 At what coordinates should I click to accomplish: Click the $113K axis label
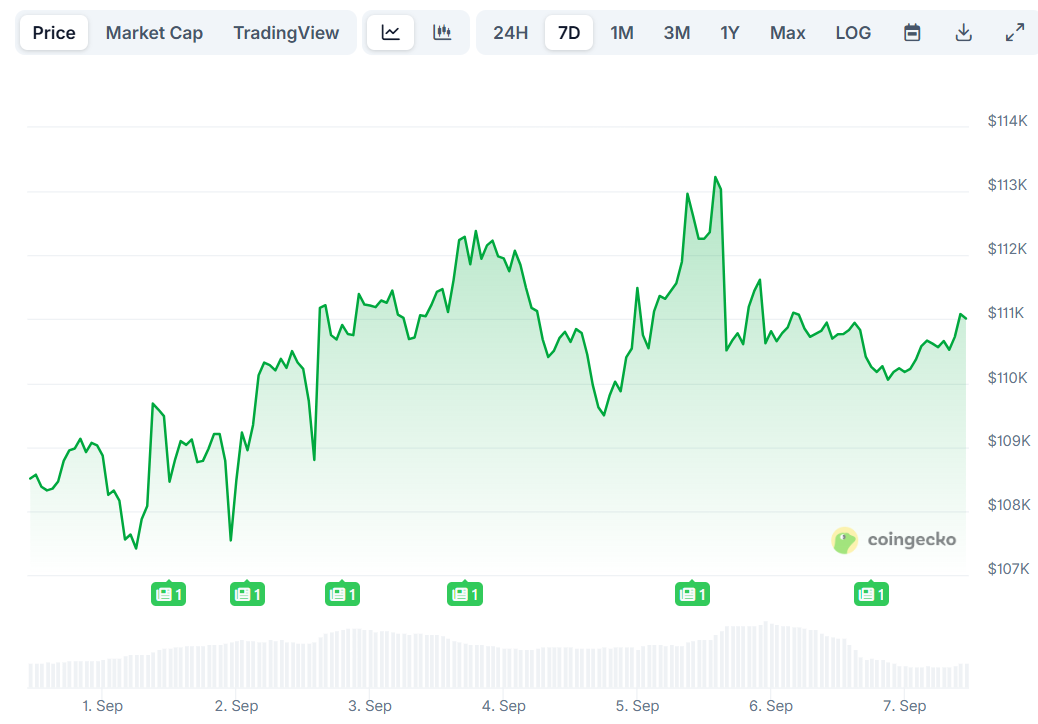point(1008,185)
